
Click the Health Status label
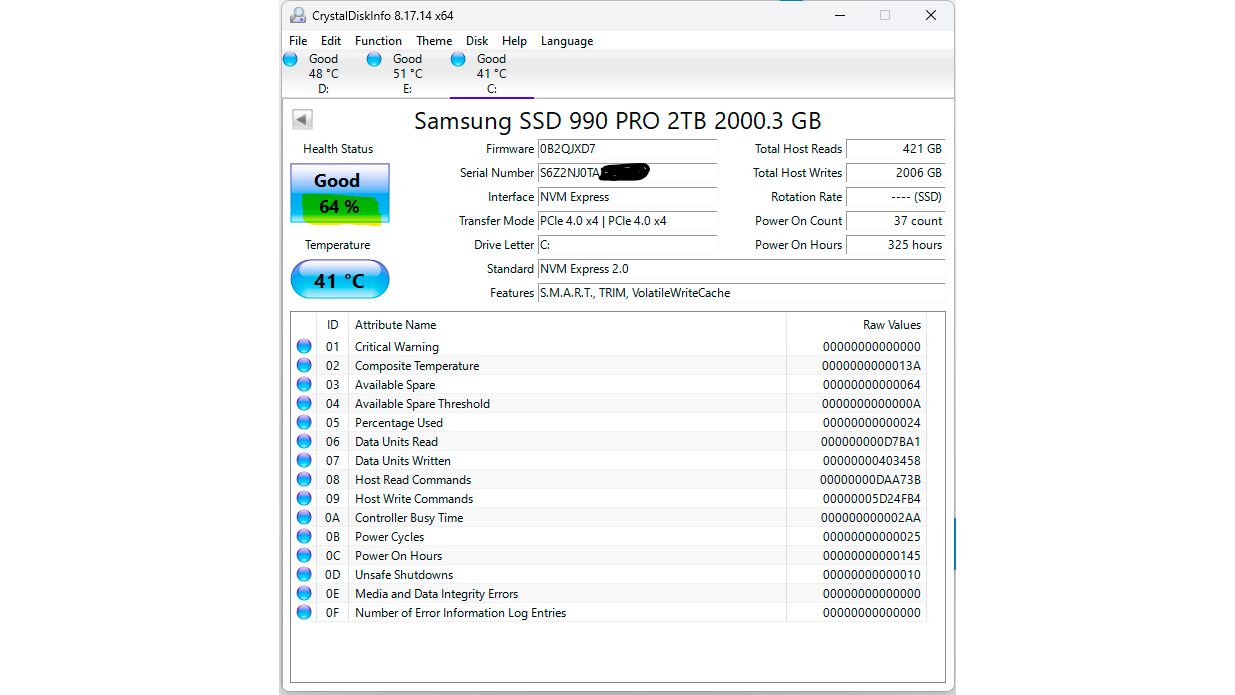click(338, 149)
